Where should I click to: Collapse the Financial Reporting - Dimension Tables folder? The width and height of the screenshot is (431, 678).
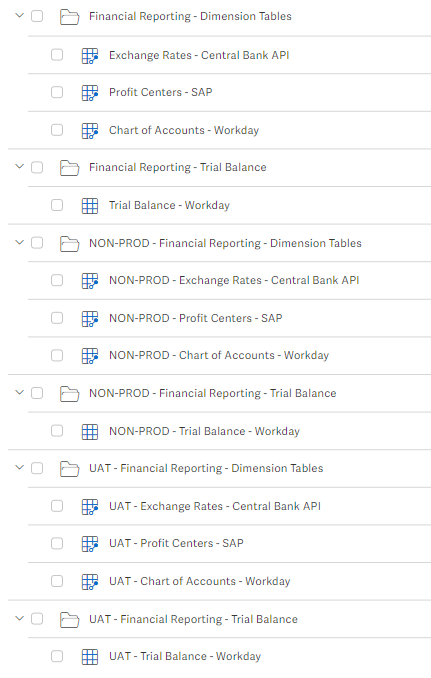point(19,16)
